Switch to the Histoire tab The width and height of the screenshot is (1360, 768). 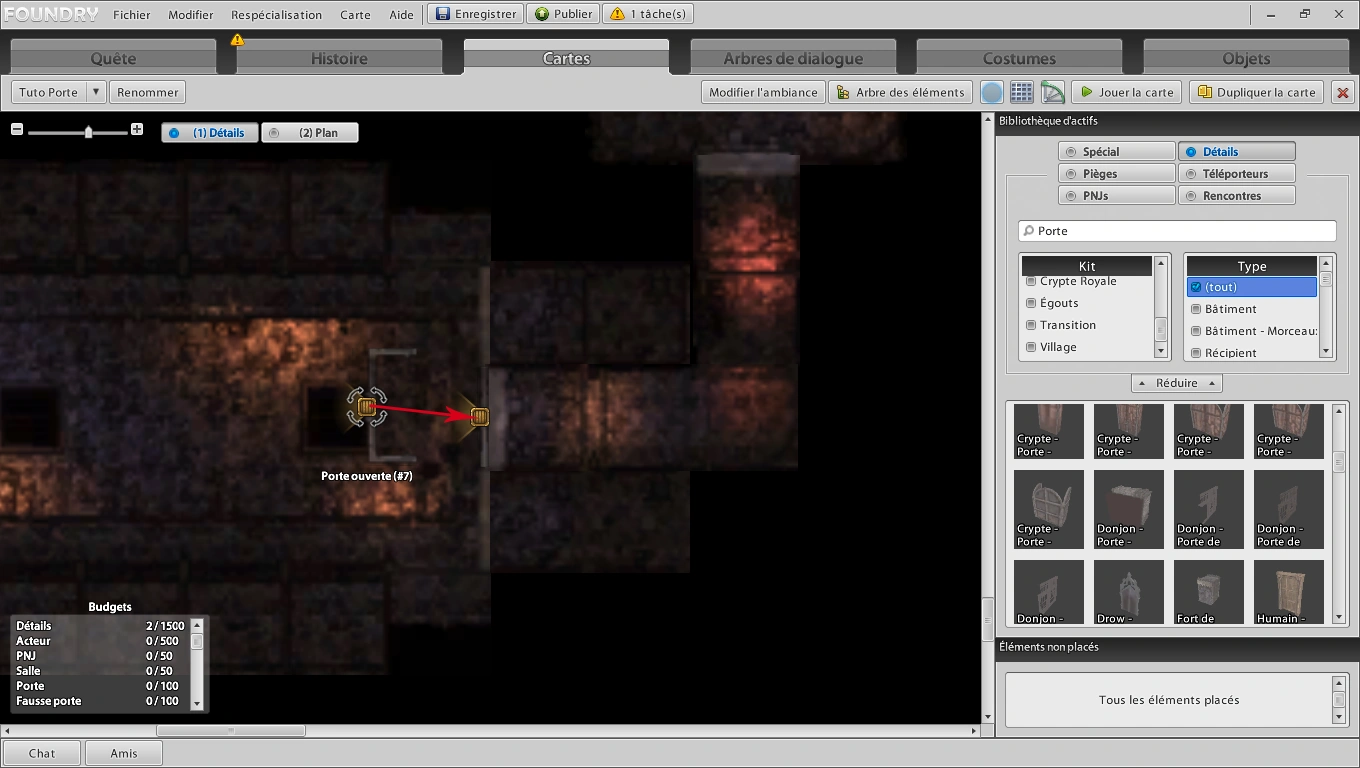339,58
